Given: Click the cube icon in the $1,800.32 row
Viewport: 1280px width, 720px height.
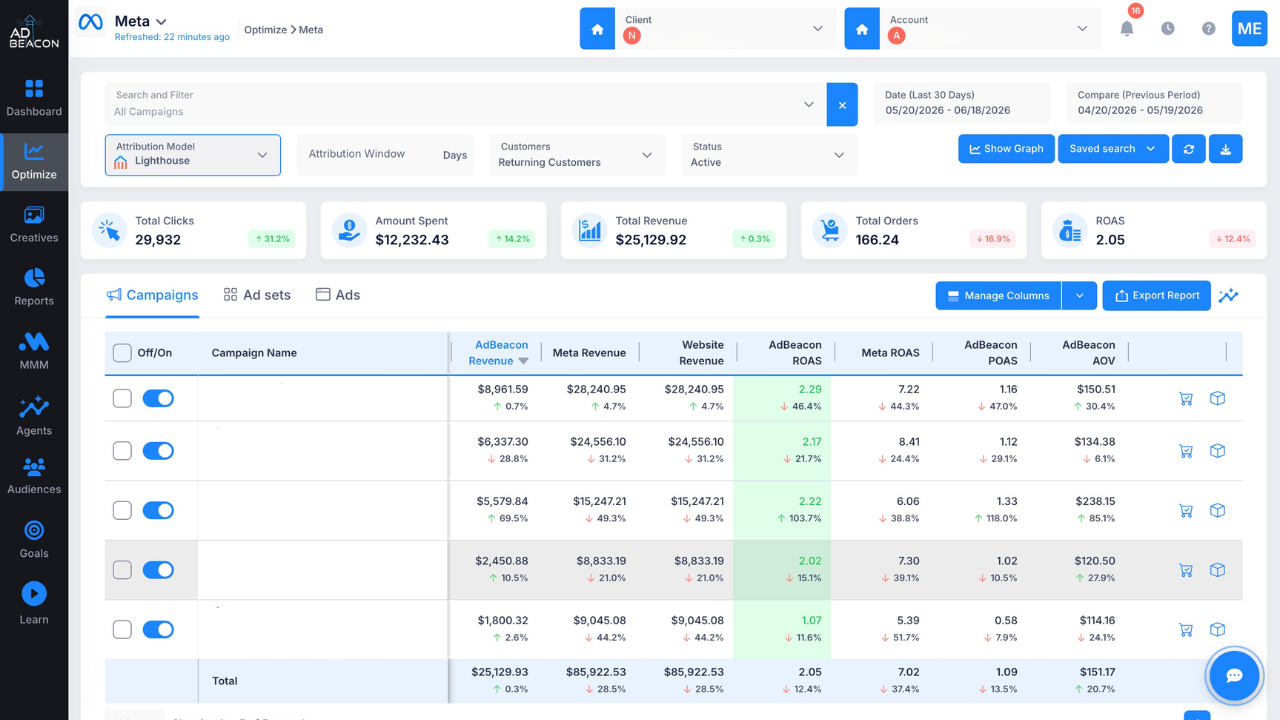Looking at the screenshot, I should tap(1217, 629).
